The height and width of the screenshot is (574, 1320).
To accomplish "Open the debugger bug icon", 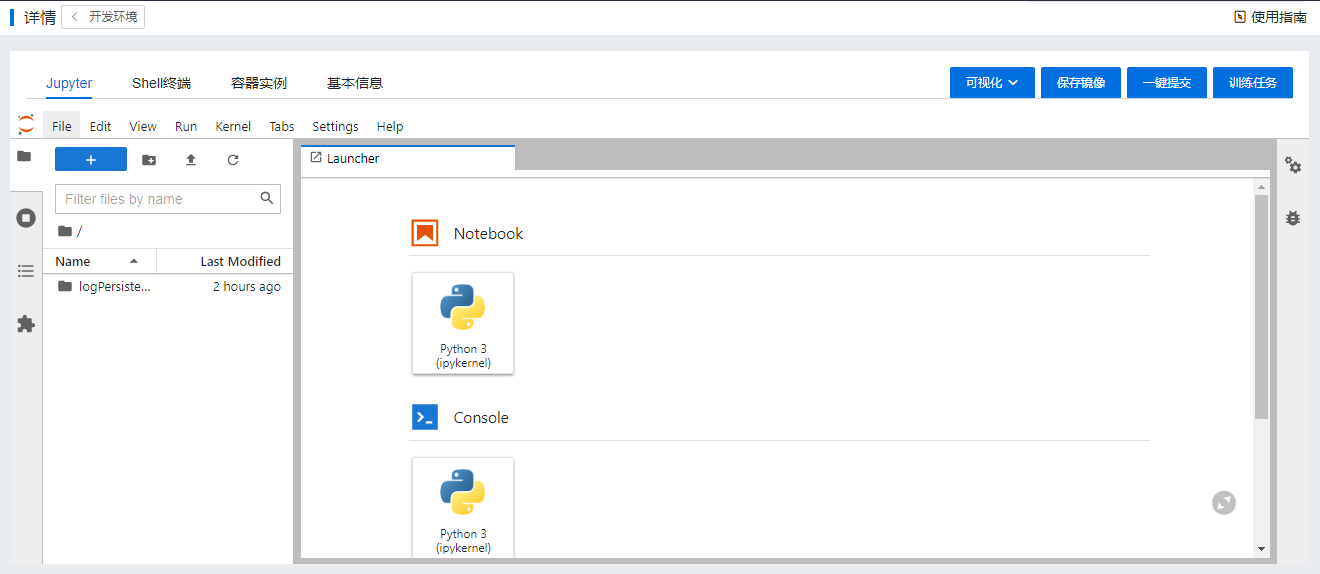I will pyautogui.click(x=1293, y=218).
